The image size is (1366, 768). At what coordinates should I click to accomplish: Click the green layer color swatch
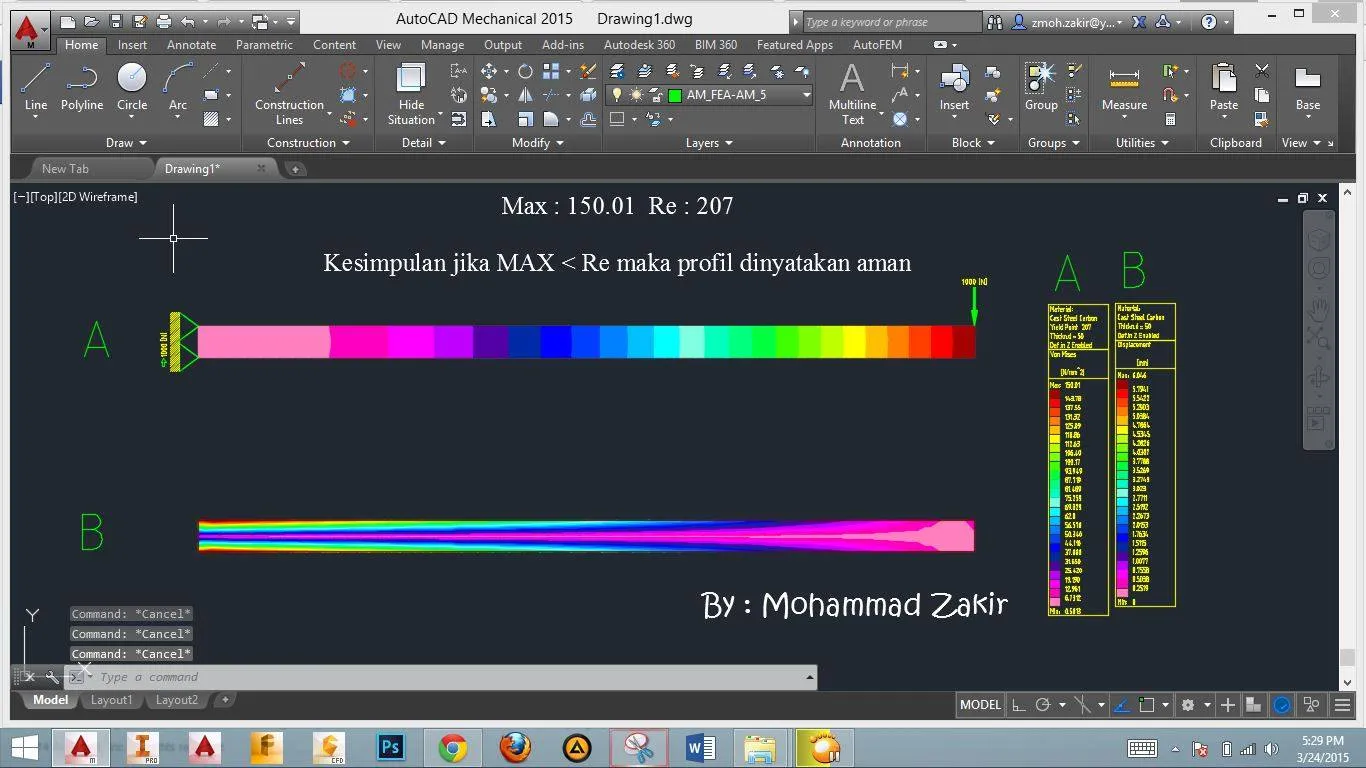click(675, 94)
